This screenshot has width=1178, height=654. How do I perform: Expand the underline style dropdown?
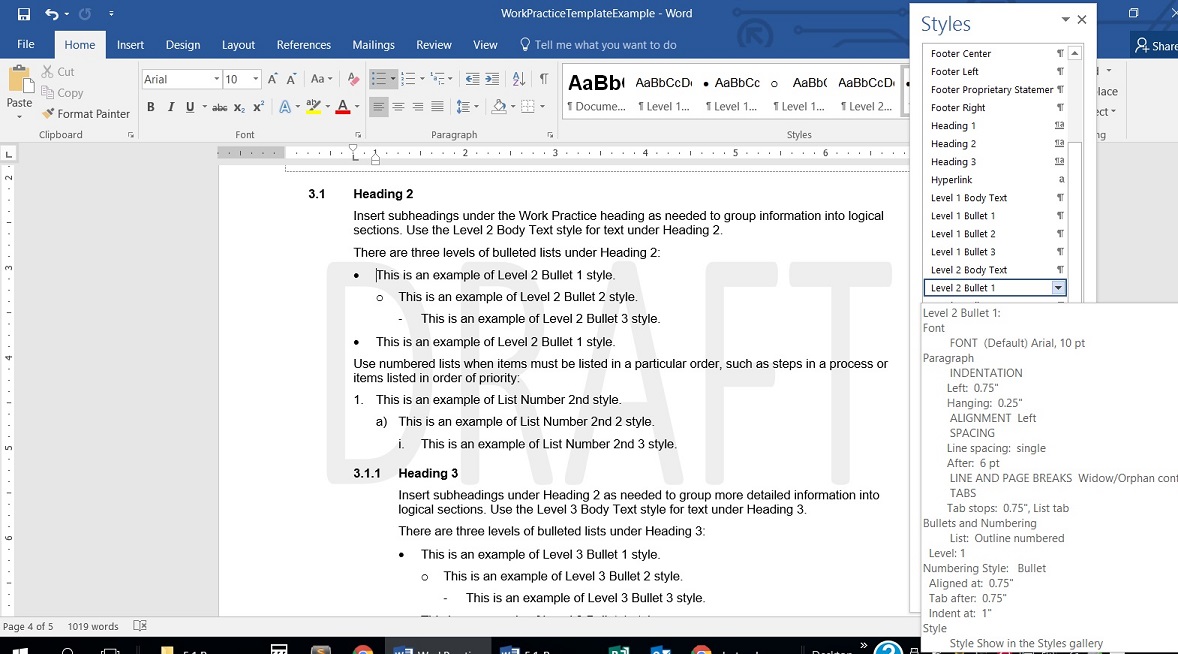point(204,107)
